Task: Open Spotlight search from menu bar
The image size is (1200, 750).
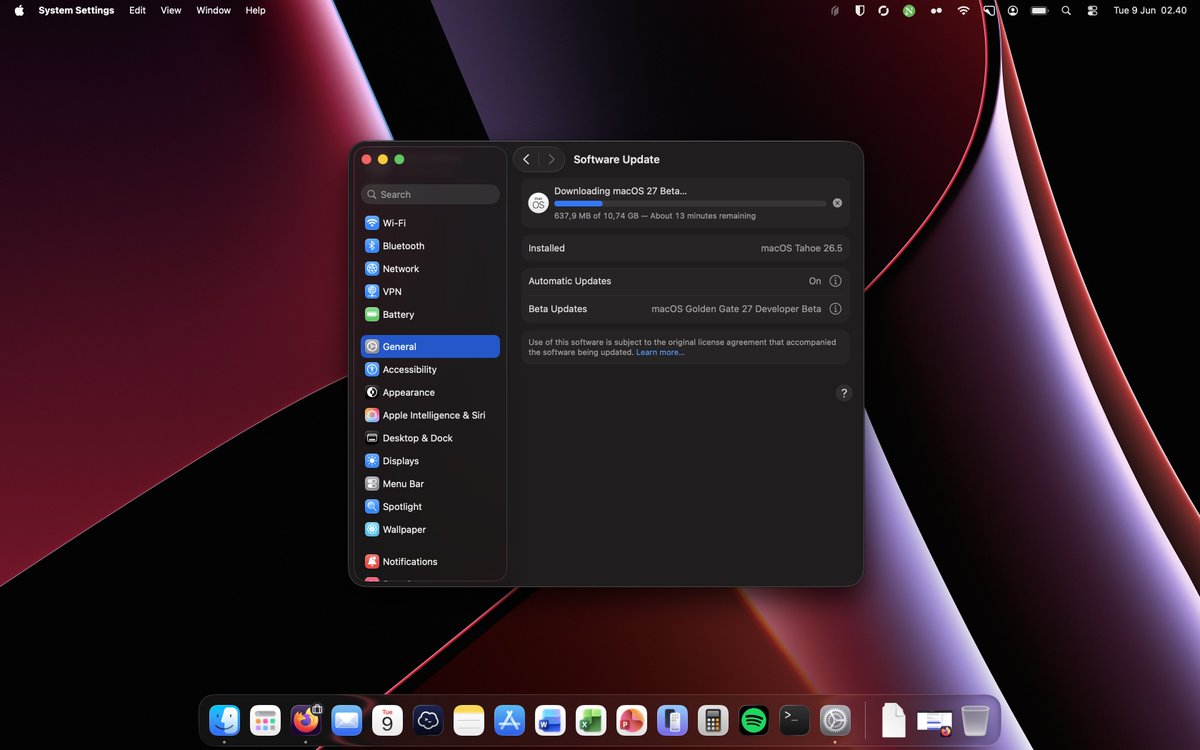Action: tap(1066, 10)
